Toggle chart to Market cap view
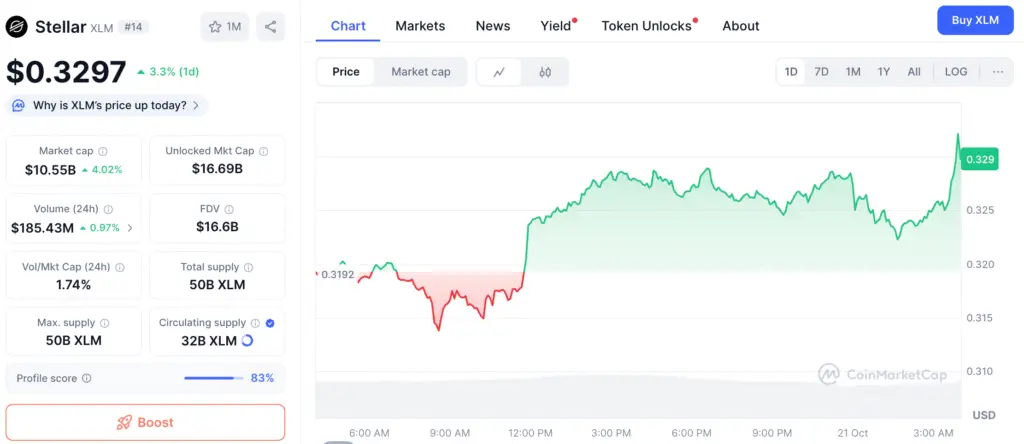1024x444 pixels. pyautogui.click(x=420, y=72)
